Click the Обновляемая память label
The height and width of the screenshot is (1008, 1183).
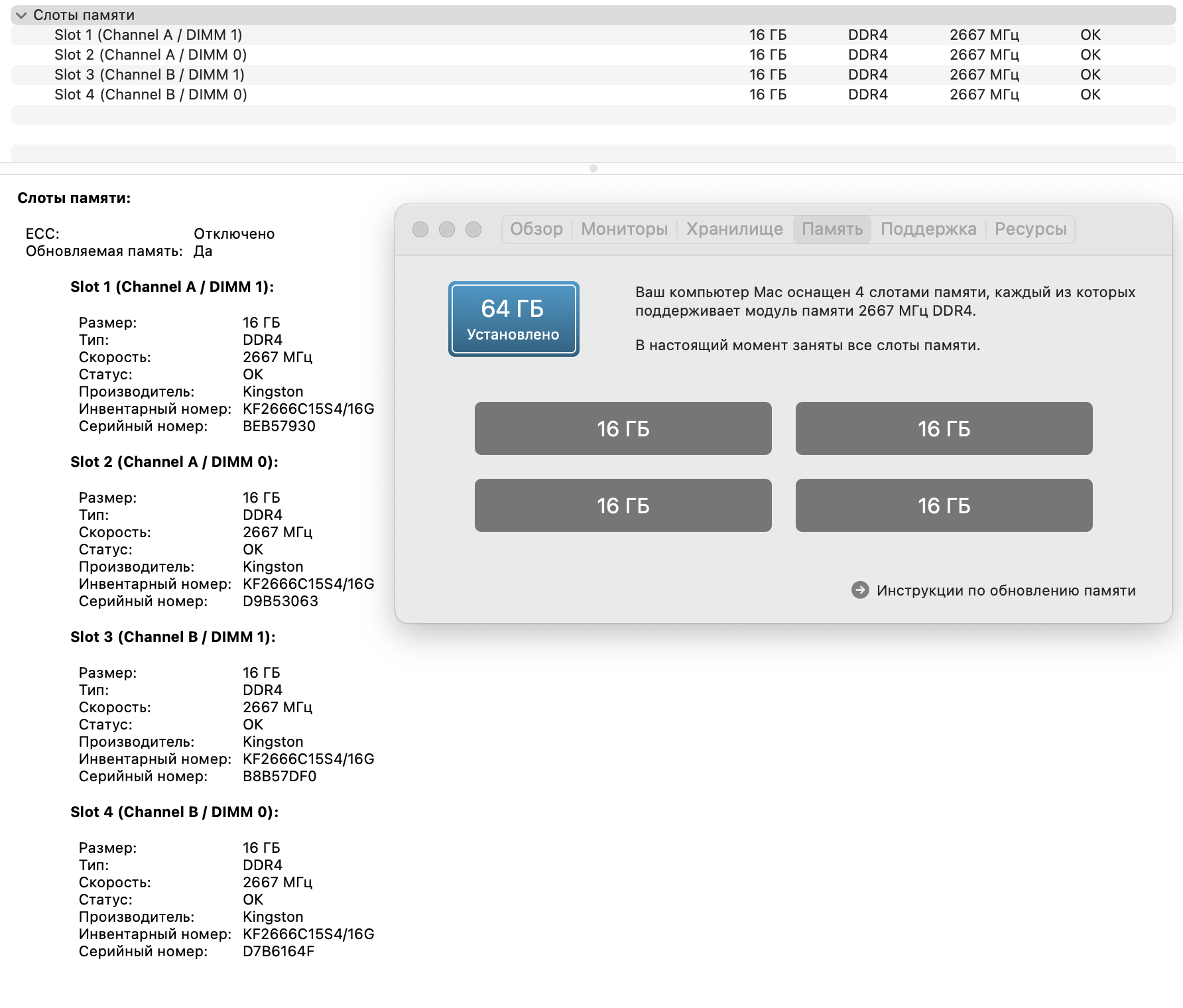click(104, 251)
